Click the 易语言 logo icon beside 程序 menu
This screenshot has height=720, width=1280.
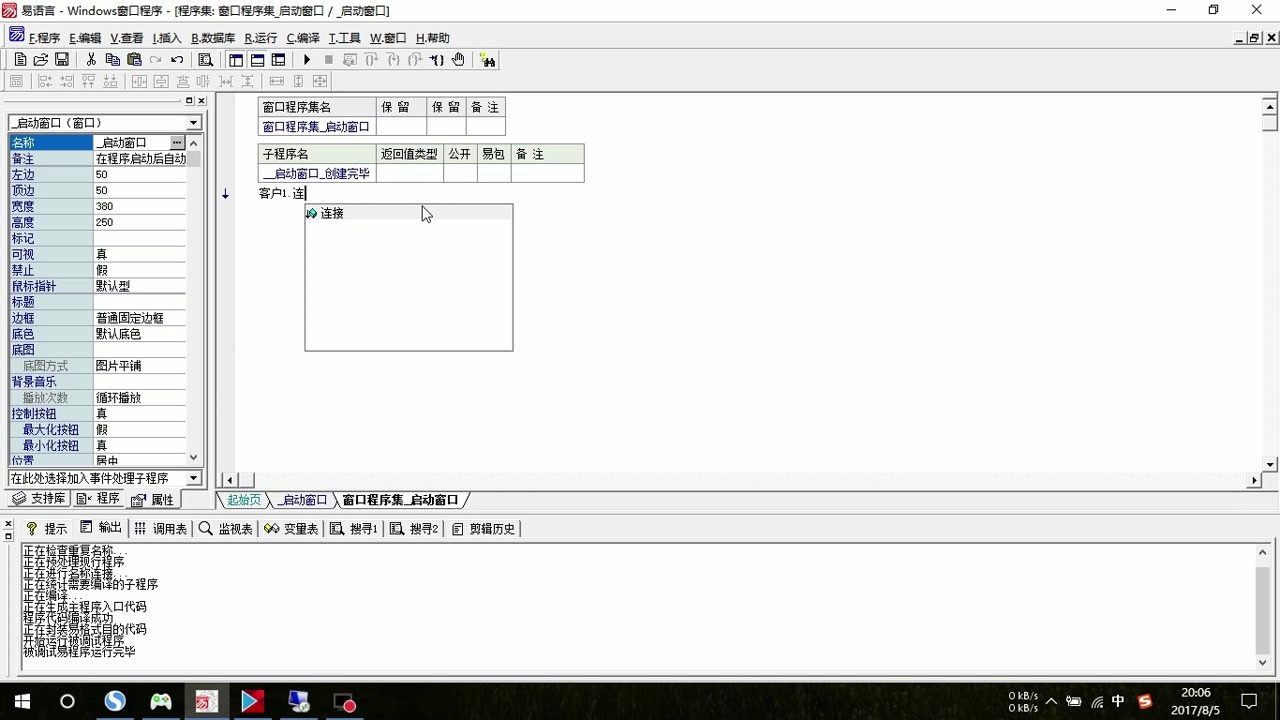pos(17,36)
